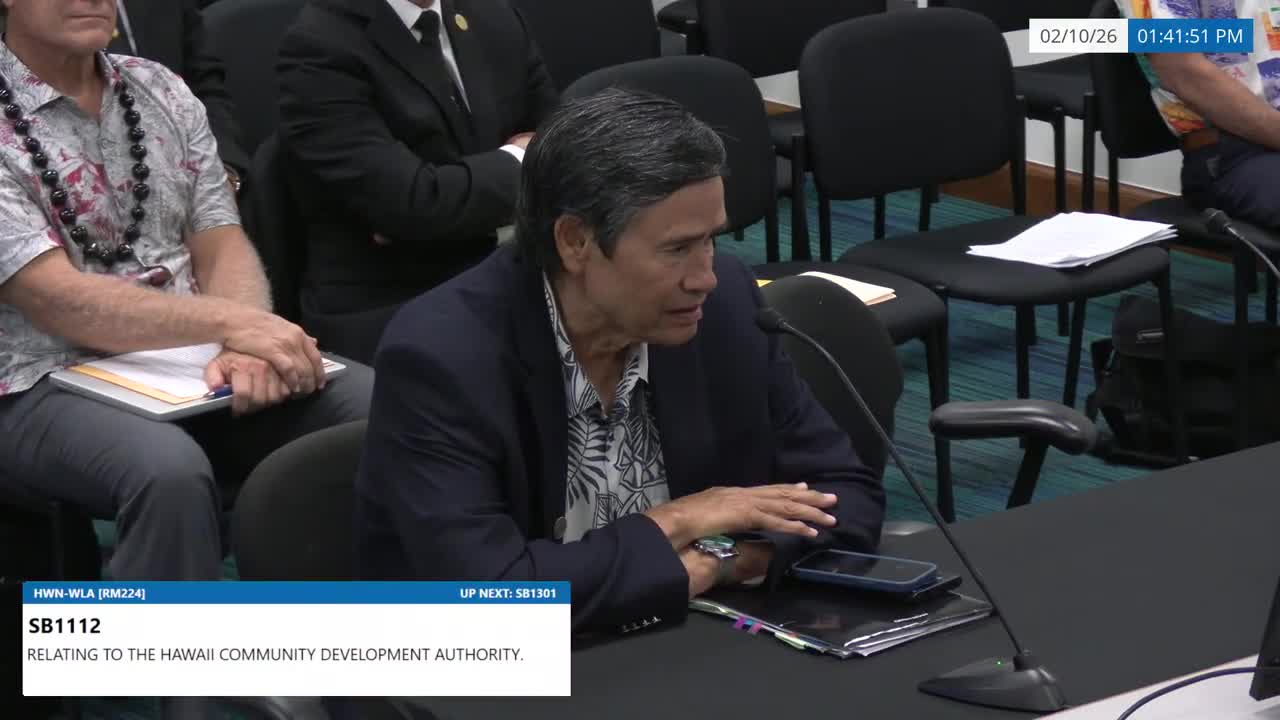Click the timestamp 01:41:51 PM

pos(1190,37)
